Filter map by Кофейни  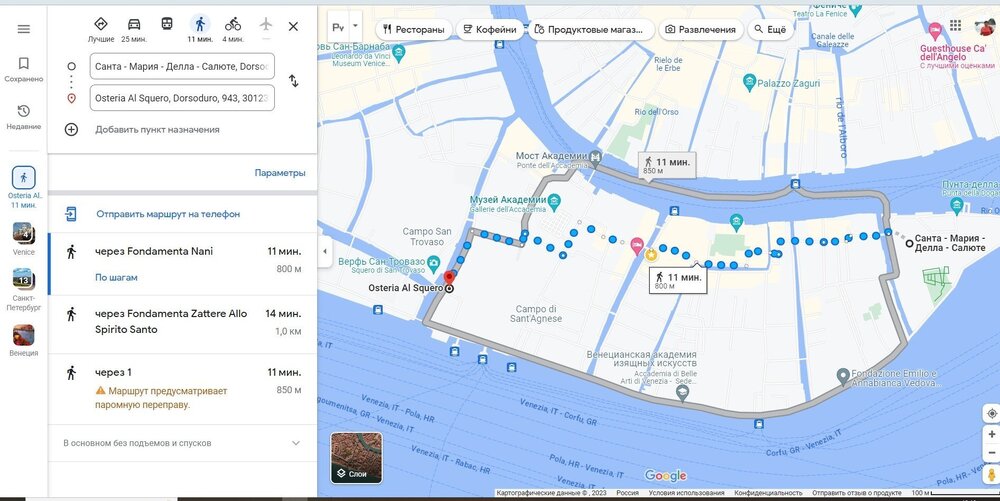[489, 29]
